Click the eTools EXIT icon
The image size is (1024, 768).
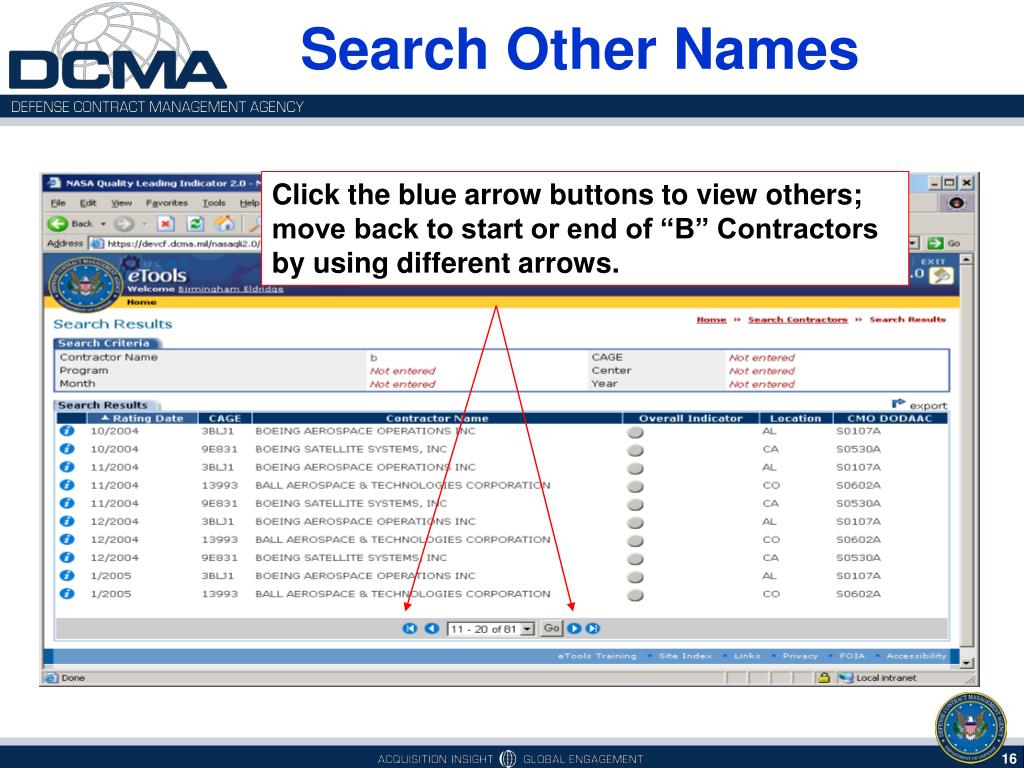click(941, 276)
